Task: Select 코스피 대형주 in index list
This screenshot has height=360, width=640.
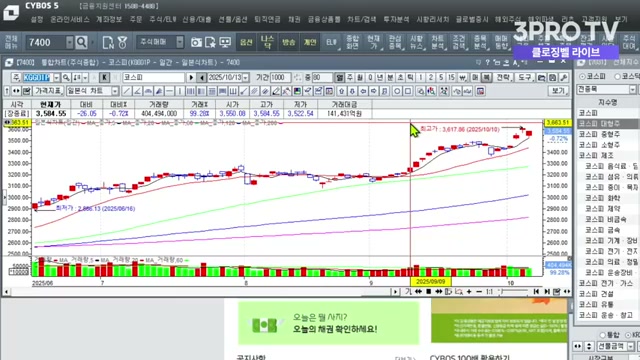Action: pos(607,123)
